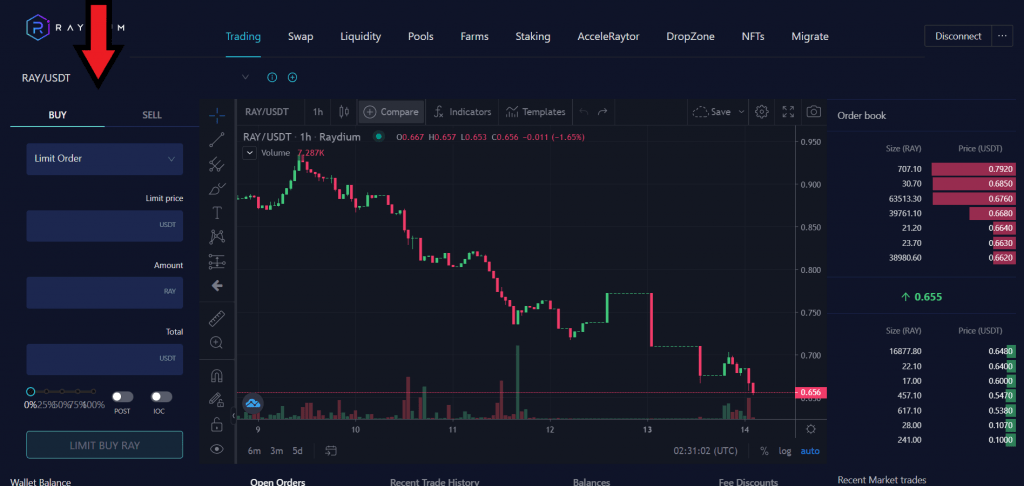Screen dimensions: 1024x486
Task: Select the text annotation tool
Action: 217,213
